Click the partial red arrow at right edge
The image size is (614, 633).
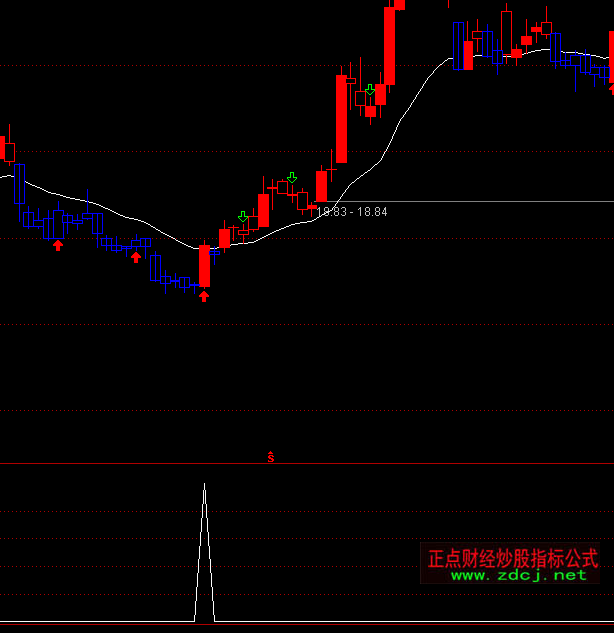click(611, 90)
